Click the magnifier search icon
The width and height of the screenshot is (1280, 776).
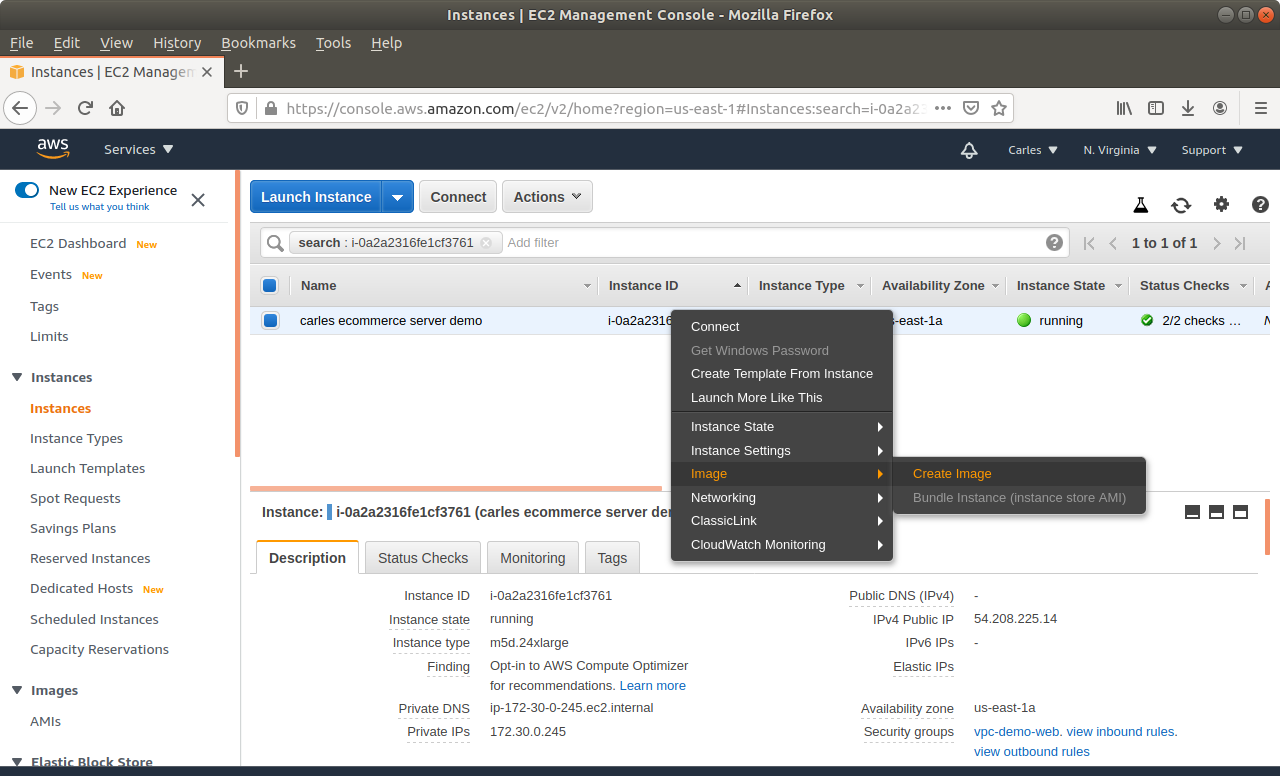tap(274, 243)
